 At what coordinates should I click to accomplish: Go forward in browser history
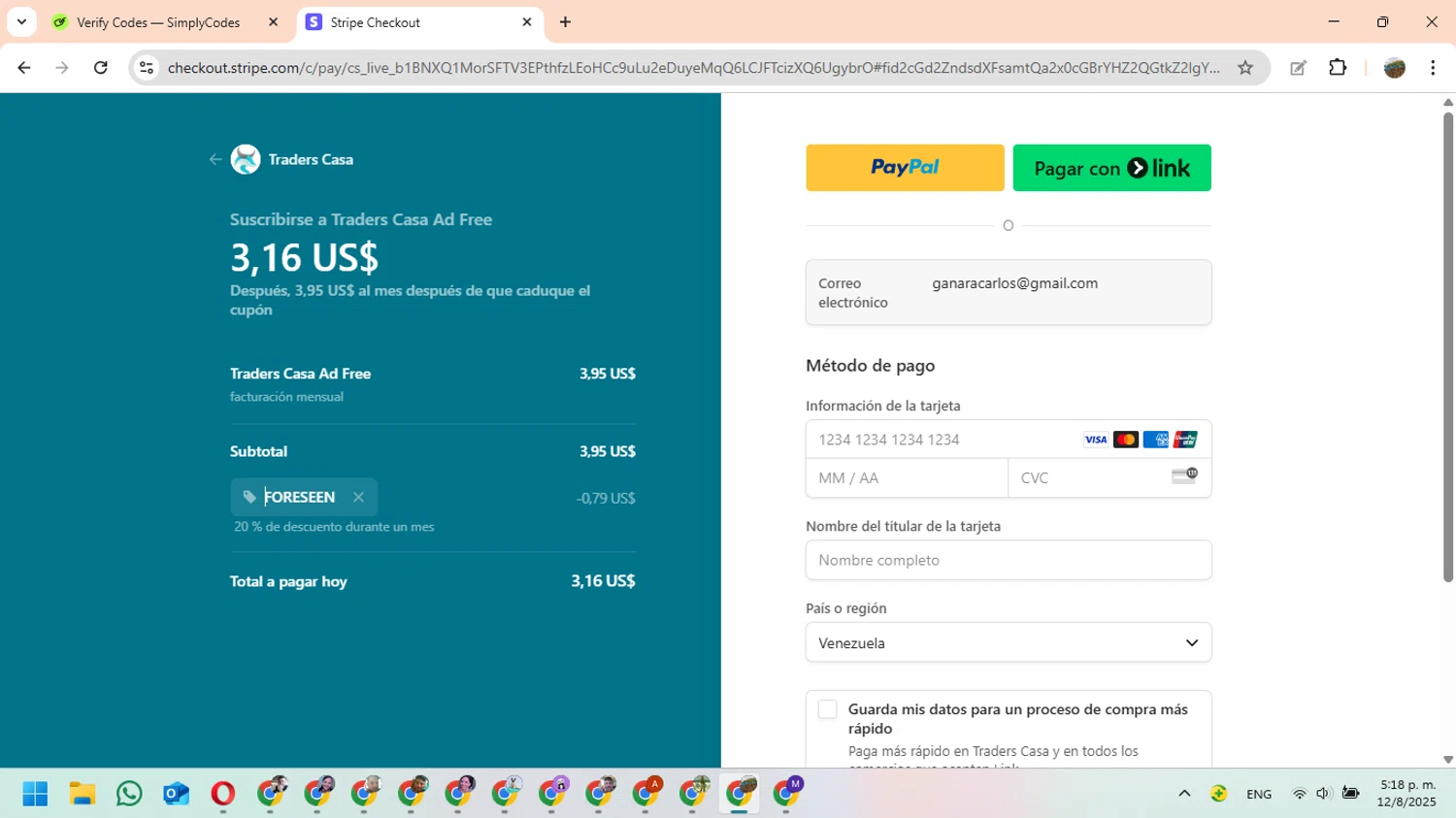62,68
